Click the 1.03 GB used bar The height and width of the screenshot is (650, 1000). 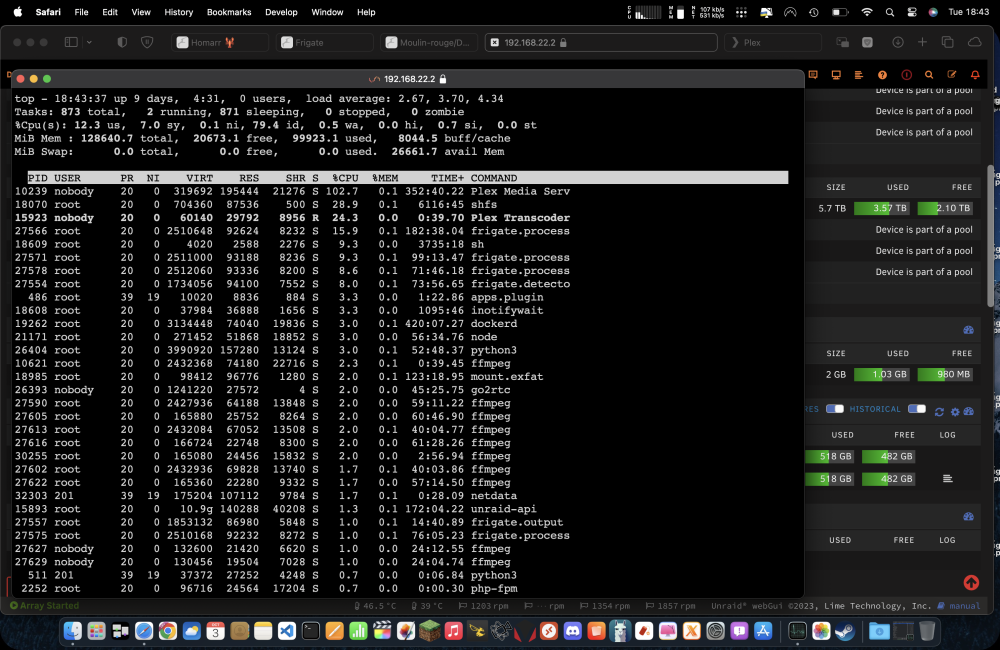coord(882,374)
